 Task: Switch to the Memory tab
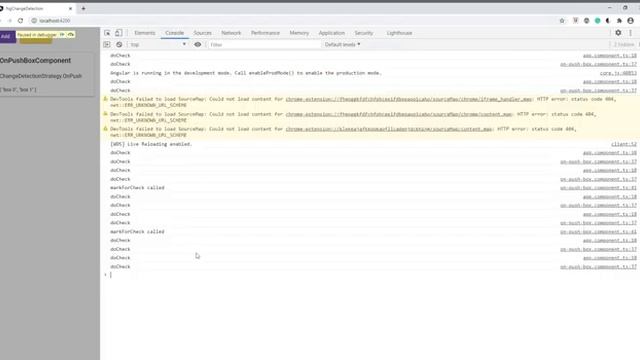click(299, 33)
